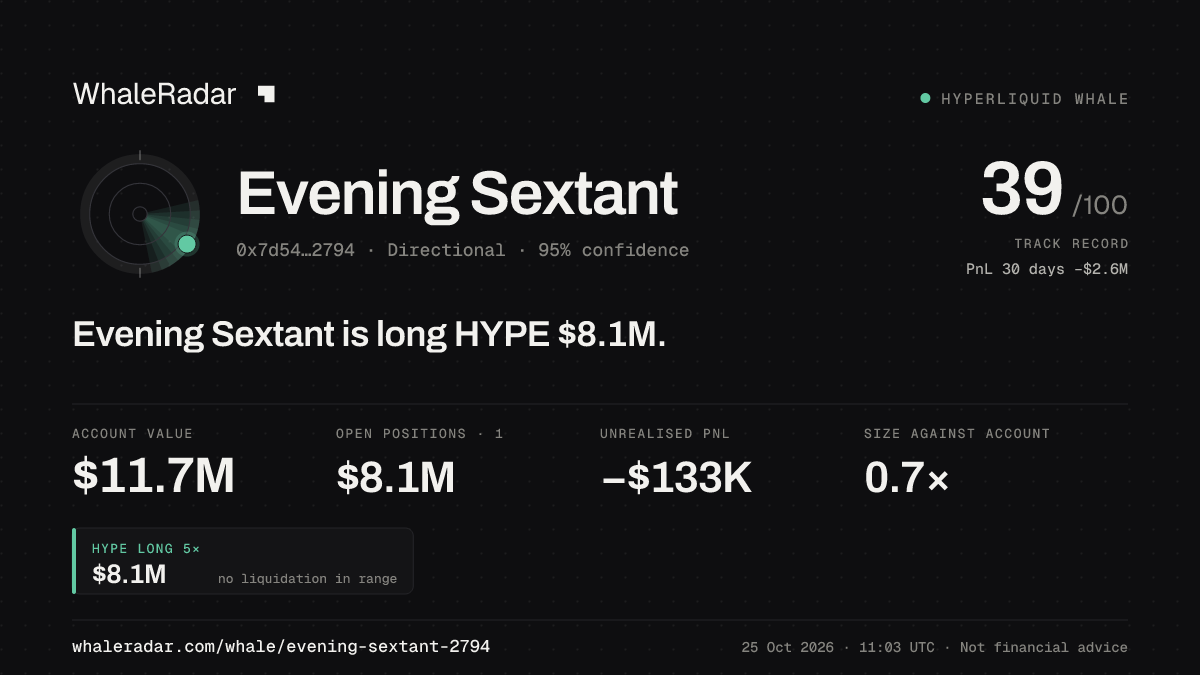Image resolution: width=1200 pixels, height=675 pixels.
Task: Click the Not financial advice disclaimer
Action: pos(1044,647)
